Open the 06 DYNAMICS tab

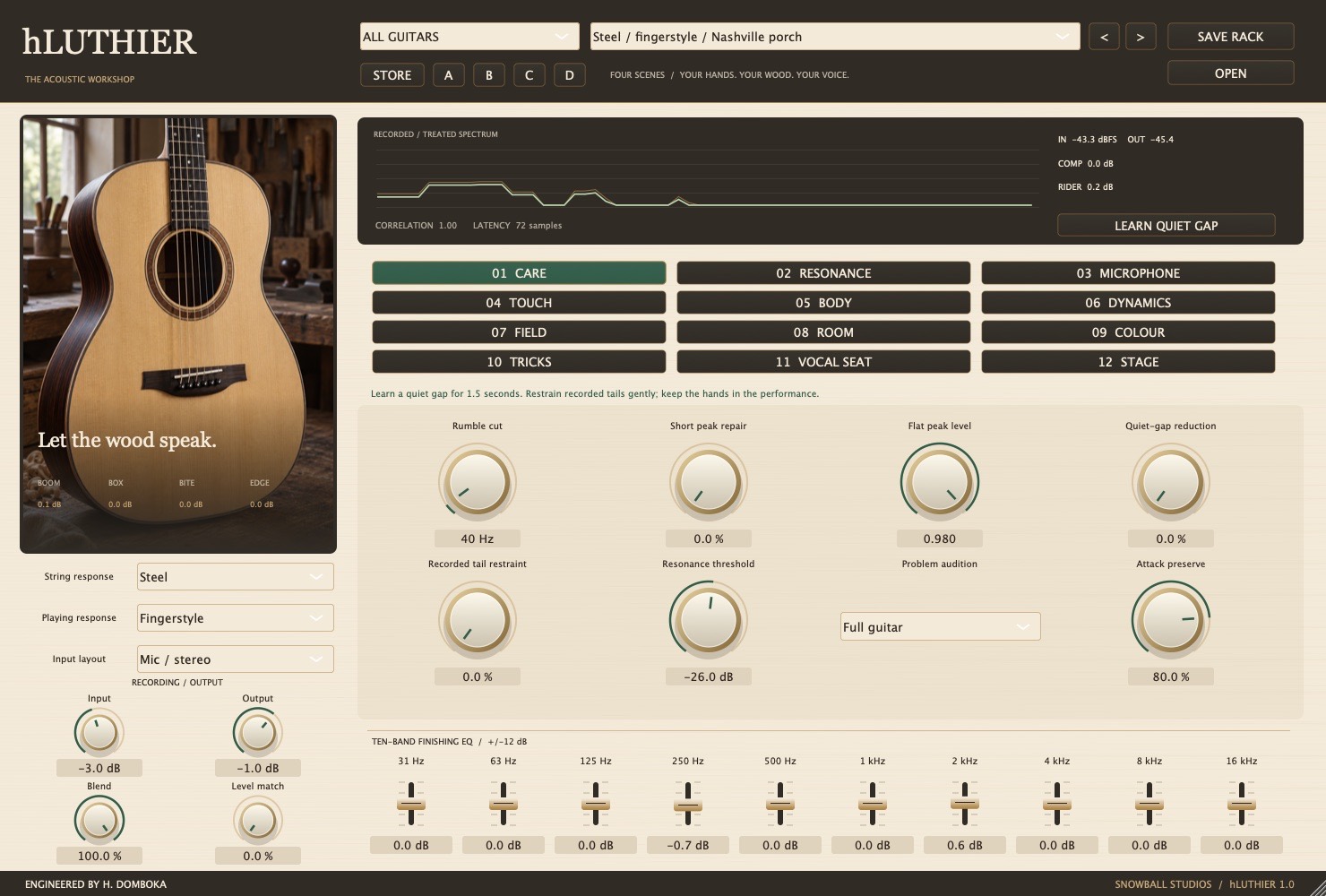pos(1128,303)
